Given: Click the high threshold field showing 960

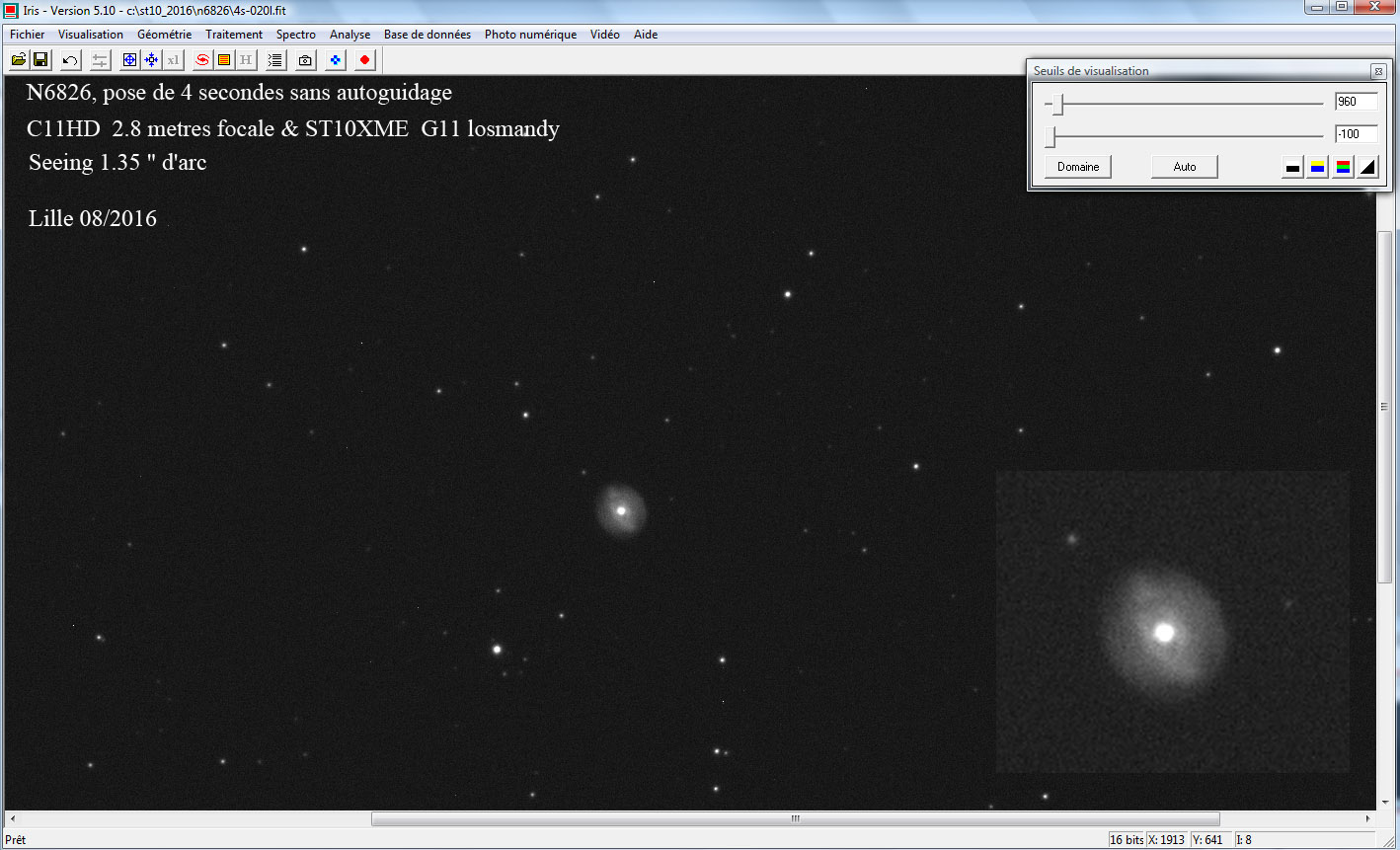Looking at the screenshot, I should coord(1356,102).
